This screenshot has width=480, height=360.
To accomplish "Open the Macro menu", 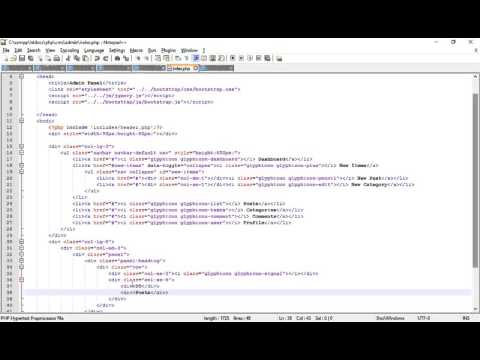I will point(136,50).
